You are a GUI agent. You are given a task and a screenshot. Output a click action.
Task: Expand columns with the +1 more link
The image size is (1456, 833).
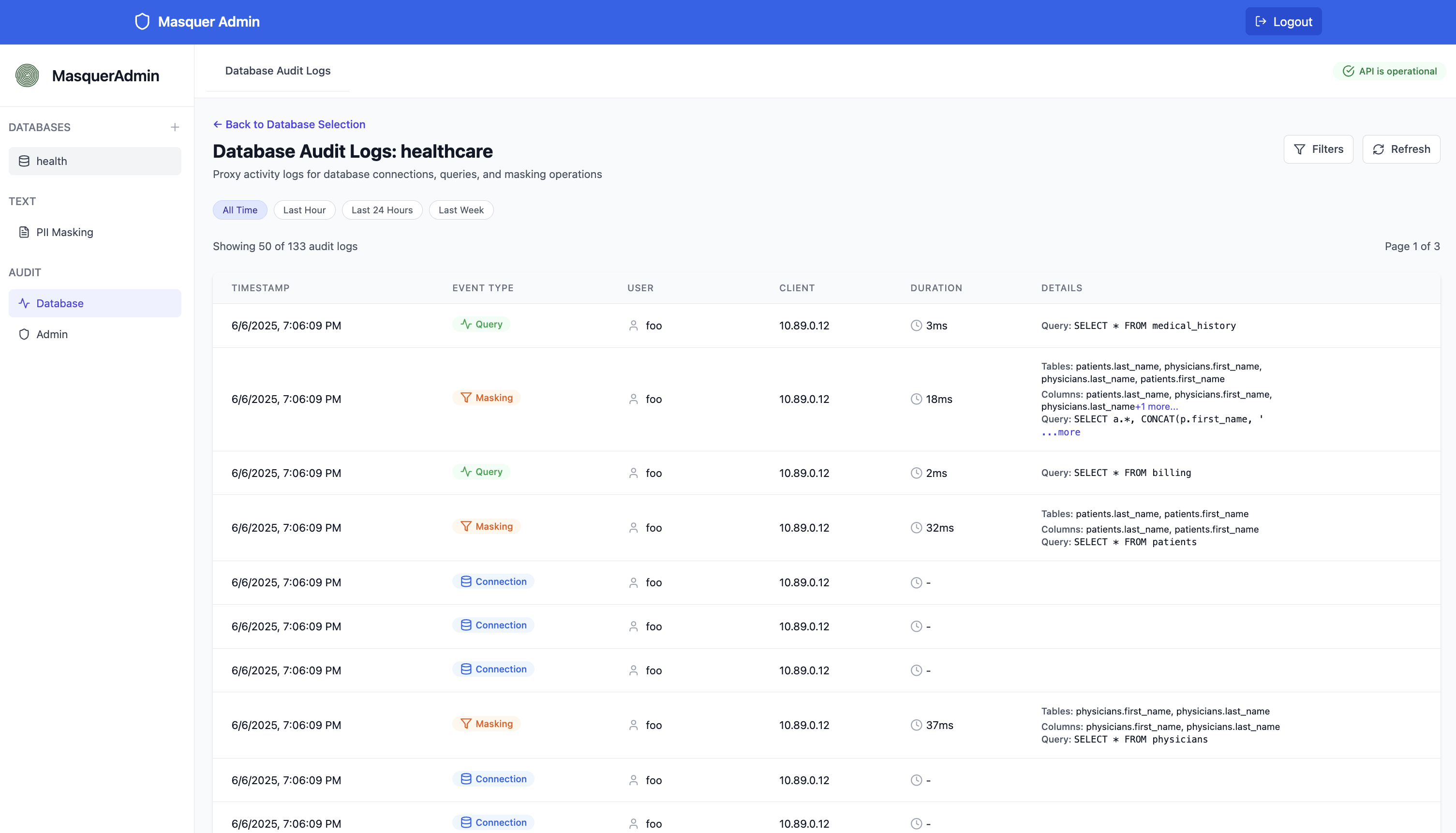1157,406
